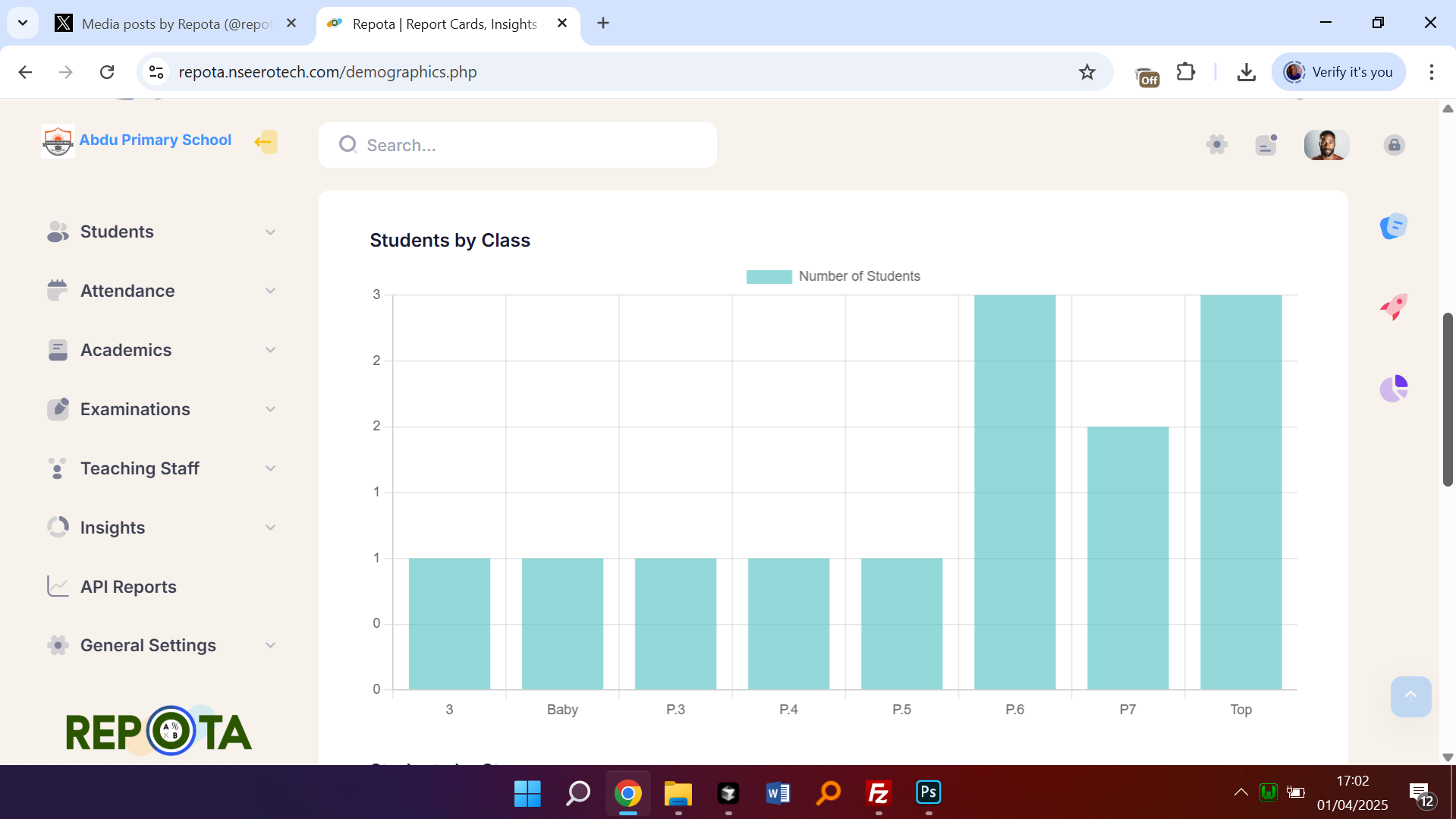Click the lock screen icon
1456x819 pixels.
coord(1394,145)
